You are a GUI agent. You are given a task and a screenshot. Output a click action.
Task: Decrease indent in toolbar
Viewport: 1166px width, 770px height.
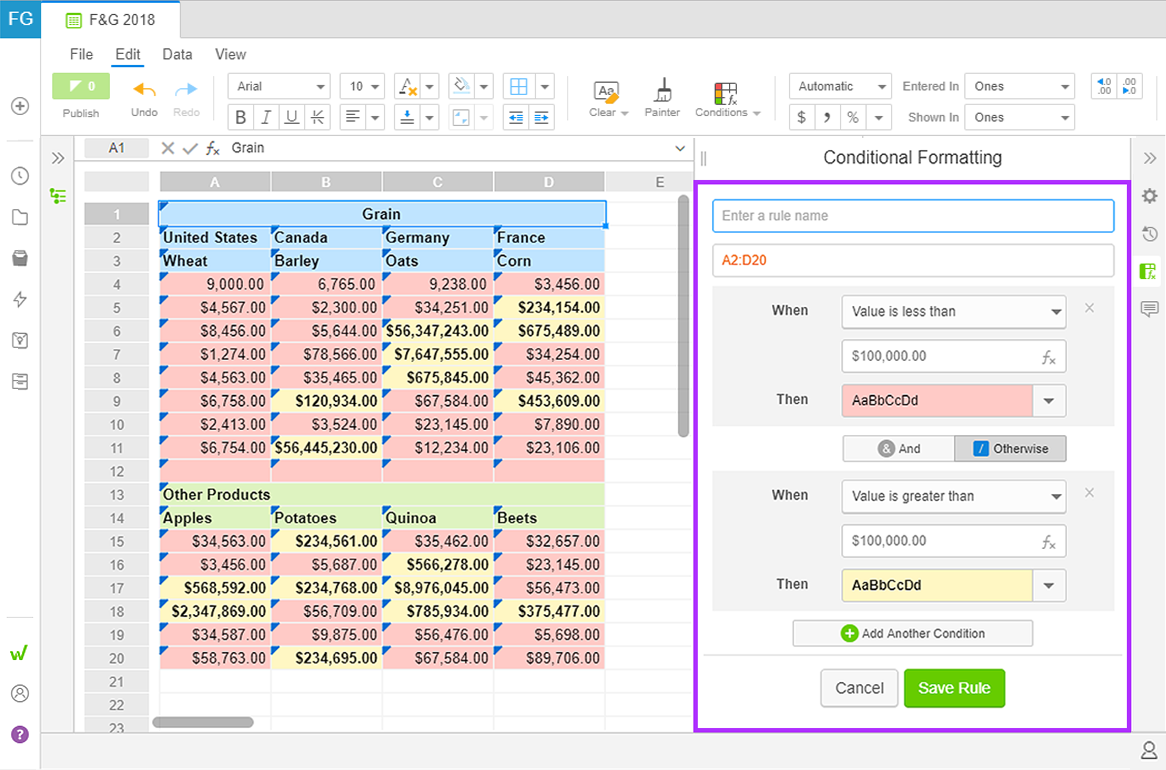[x=515, y=118]
